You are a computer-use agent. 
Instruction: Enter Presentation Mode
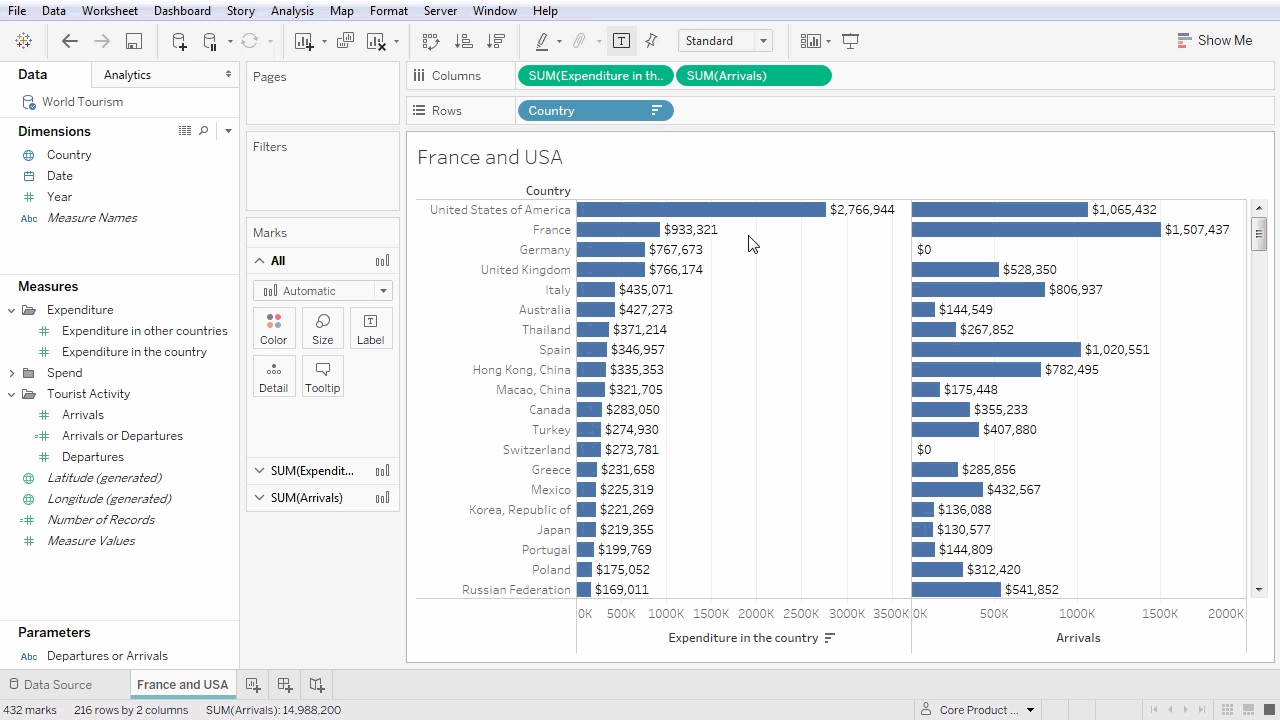(x=850, y=41)
